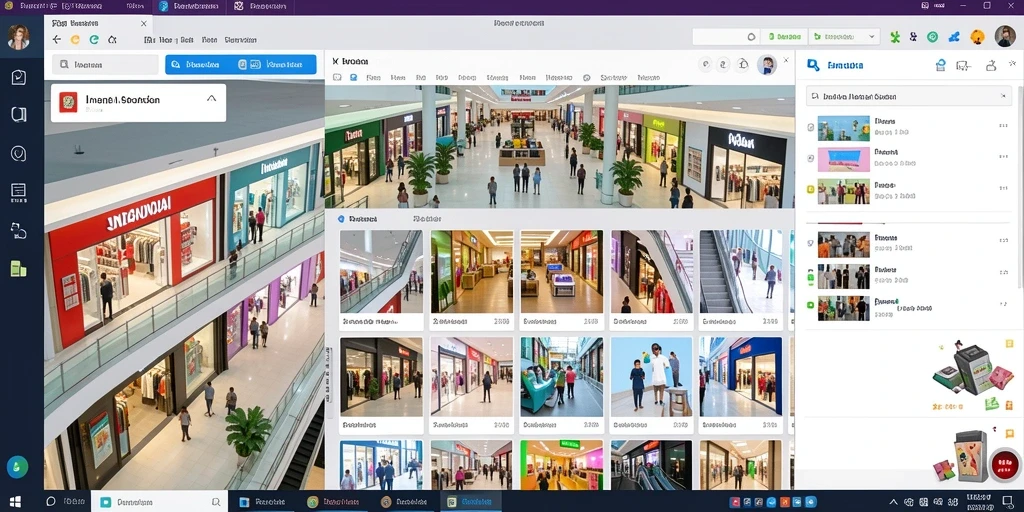Screen dimensions: 1024x512
Task: Click the green circular icon in top toolbar
Action: tap(933, 37)
